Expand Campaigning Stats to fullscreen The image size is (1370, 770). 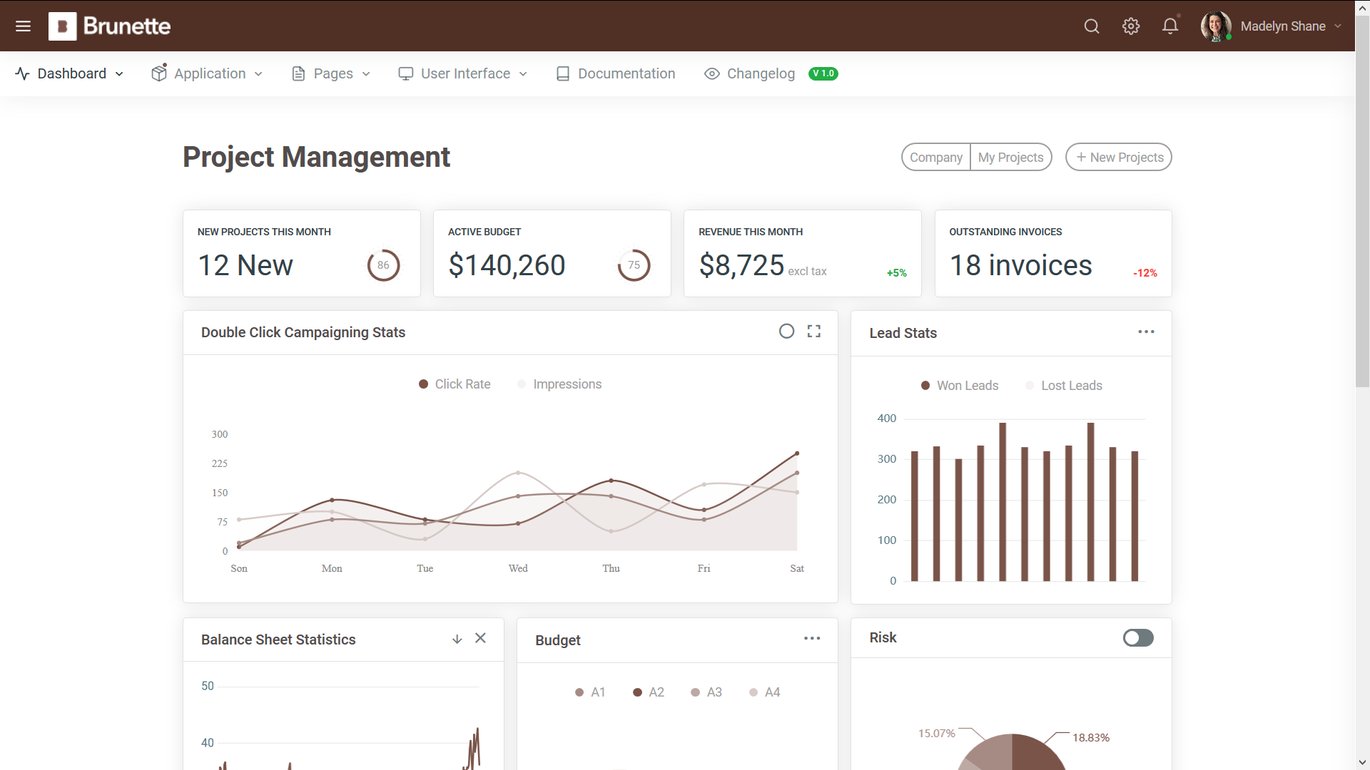pyautogui.click(x=814, y=331)
